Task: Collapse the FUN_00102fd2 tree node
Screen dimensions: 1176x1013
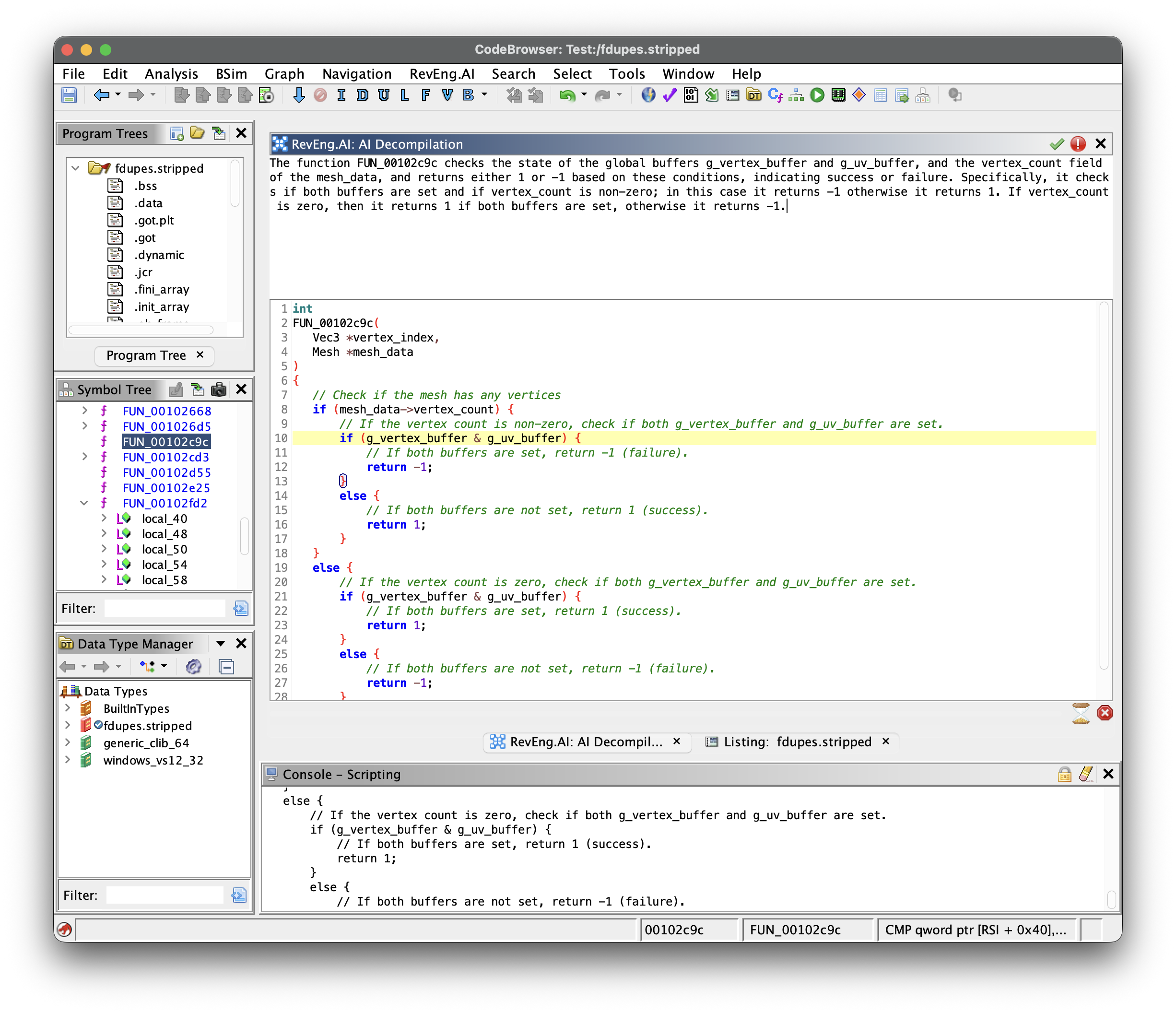Action: click(x=84, y=503)
